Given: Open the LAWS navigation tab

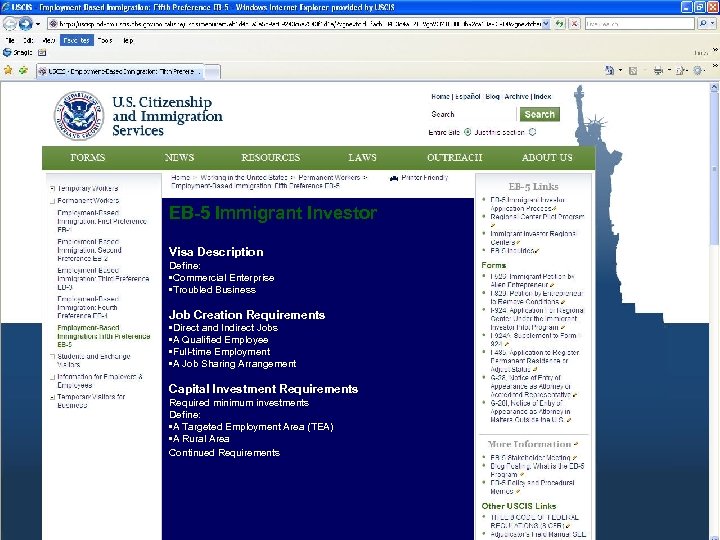Looking at the screenshot, I should coord(362,158).
